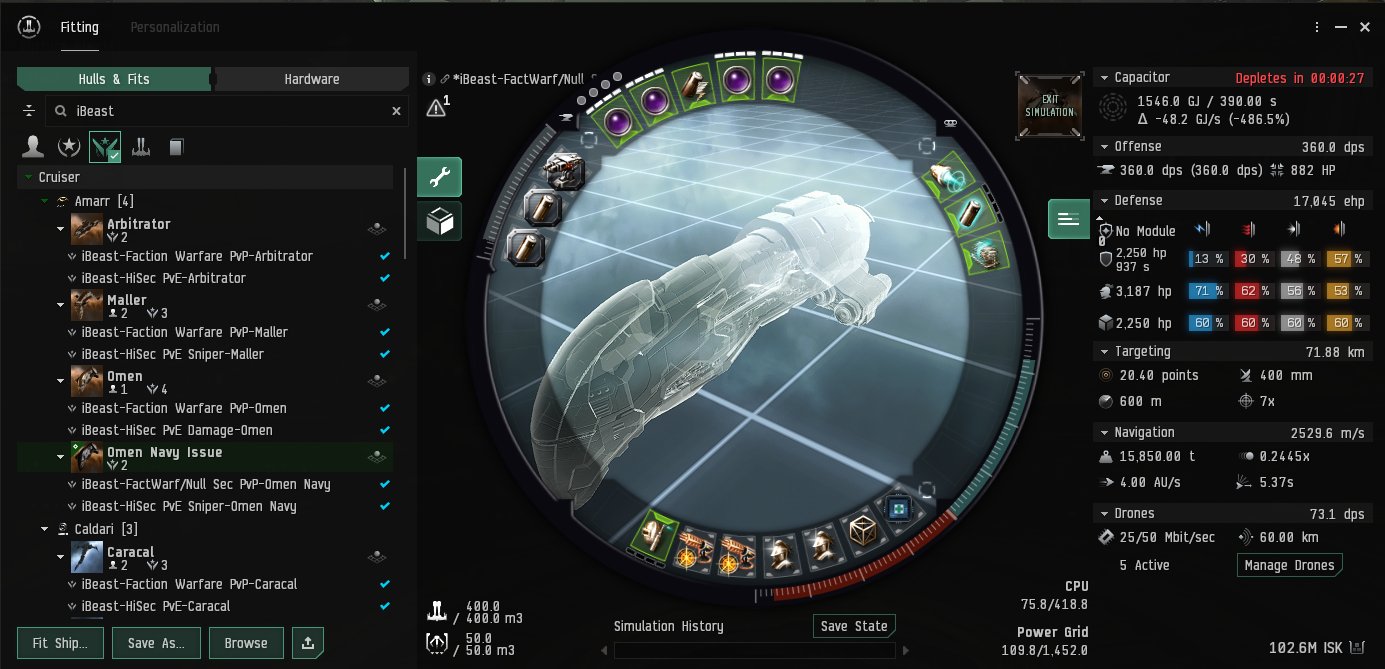Collapse the Omen Navy Issue entry
This screenshot has width=1385, height=669.
point(61,457)
